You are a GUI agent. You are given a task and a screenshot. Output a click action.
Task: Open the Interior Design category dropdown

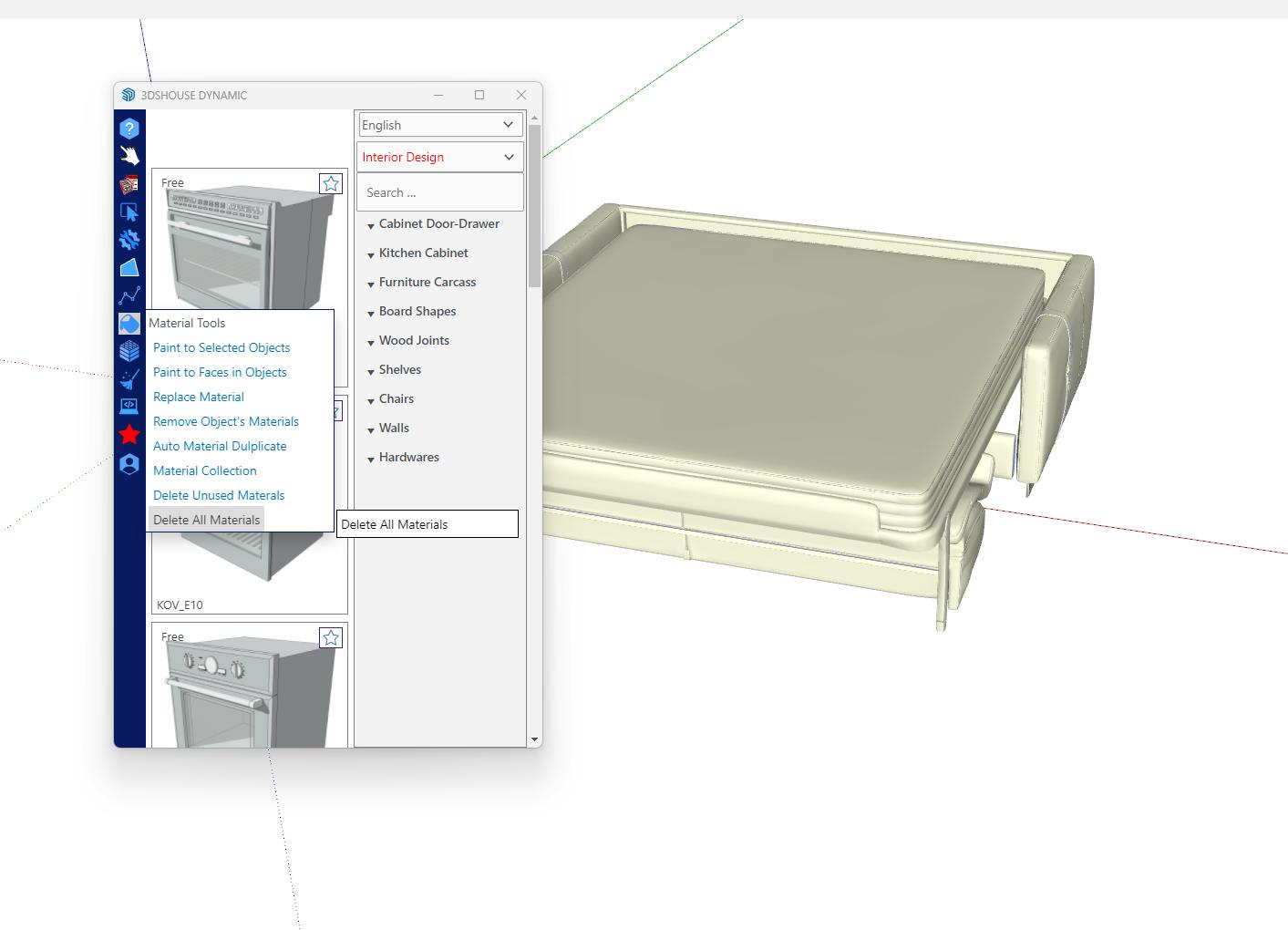[x=439, y=157]
